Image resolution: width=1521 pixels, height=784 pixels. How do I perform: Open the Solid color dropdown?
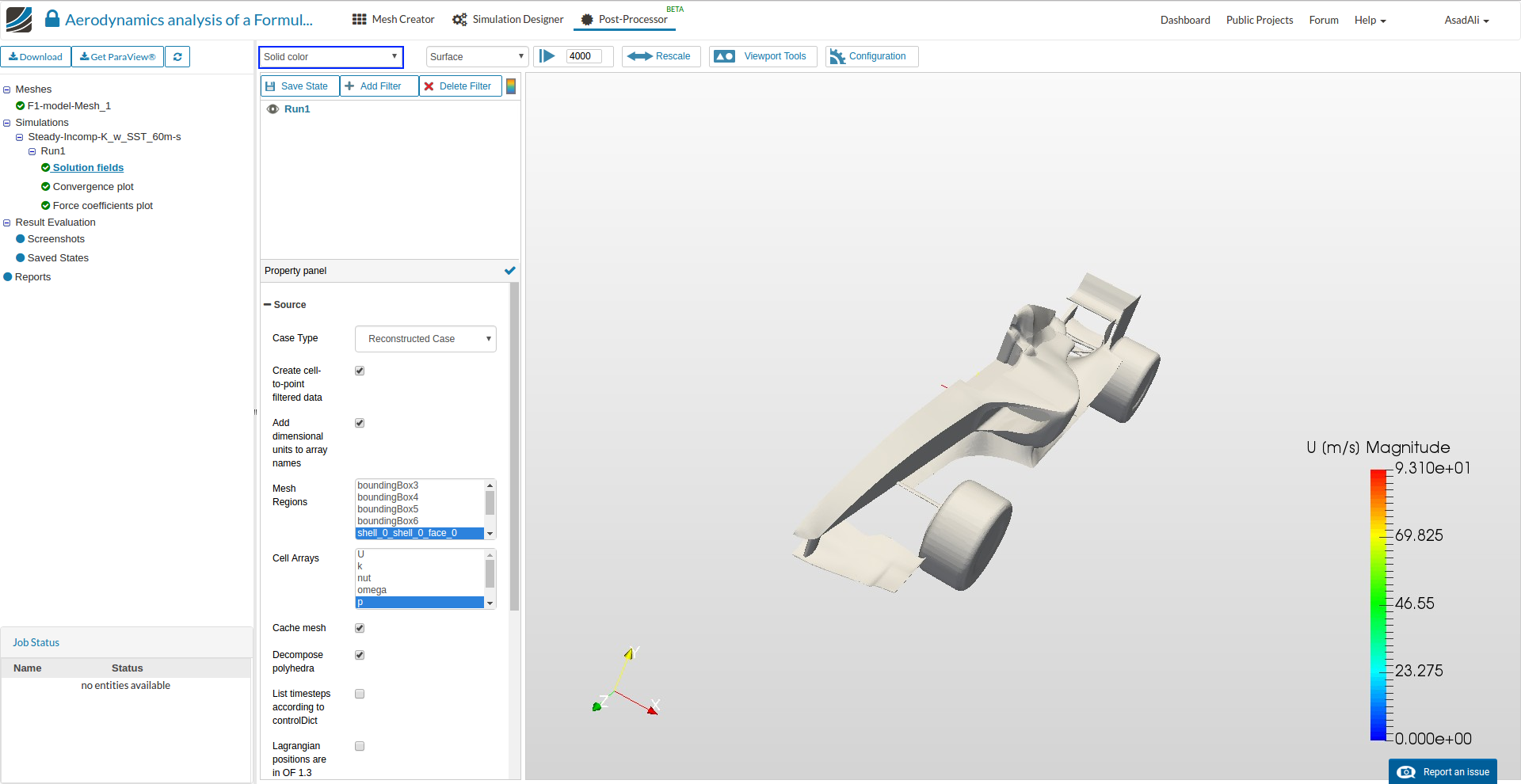tap(330, 57)
